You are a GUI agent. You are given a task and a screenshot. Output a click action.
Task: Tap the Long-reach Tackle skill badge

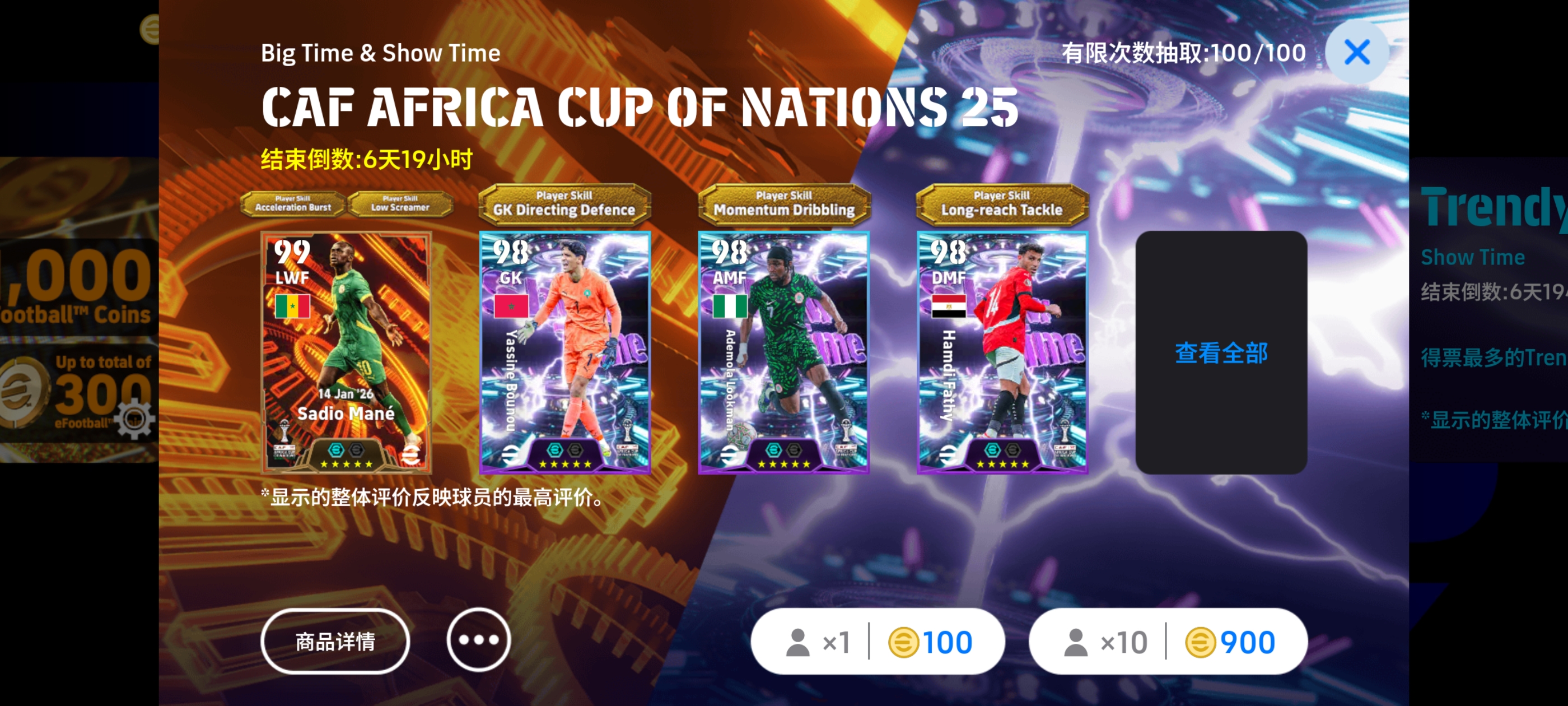(x=1002, y=204)
